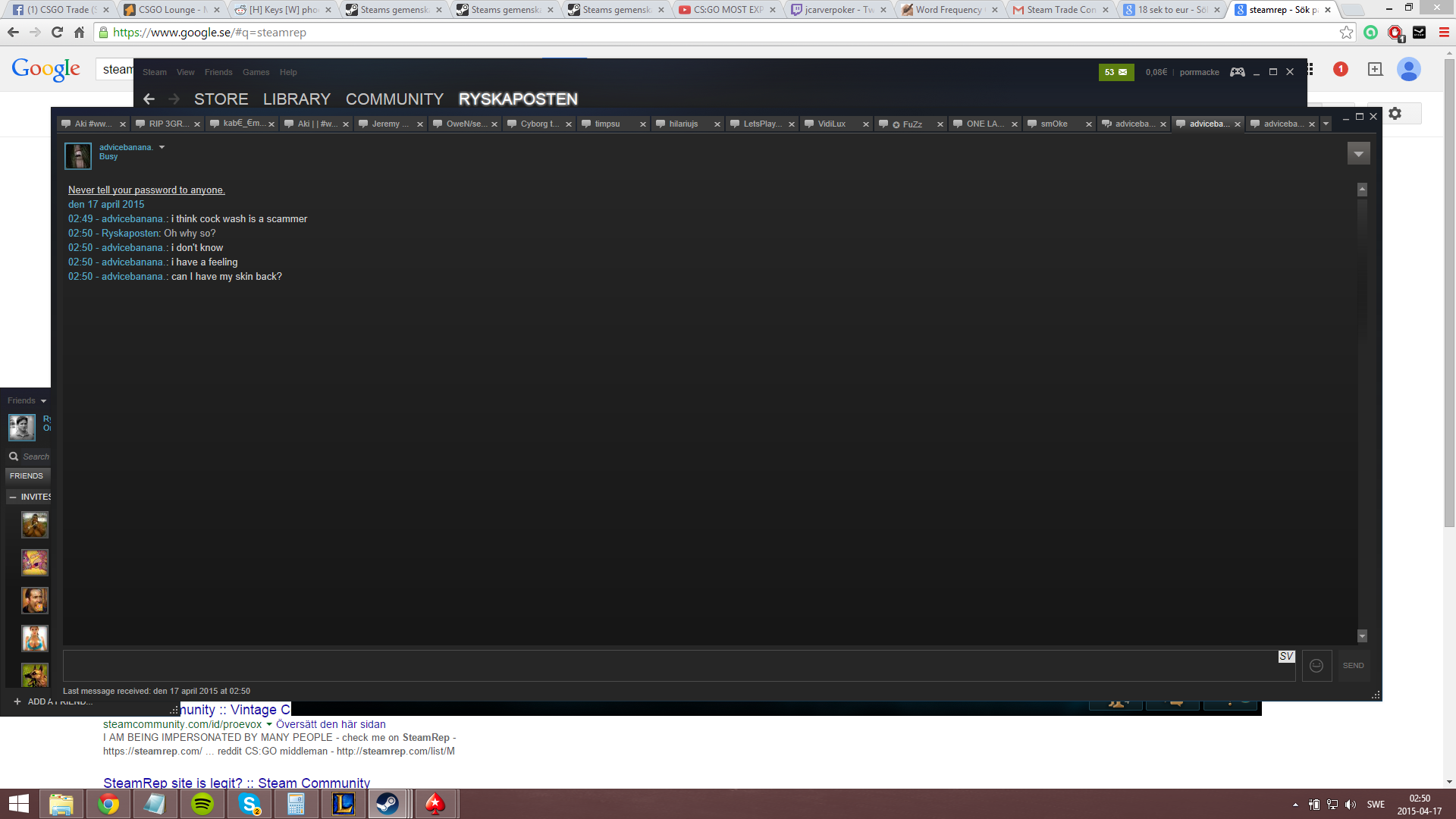The height and width of the screenshot is (819, 1456).
Task: Open the Games menu in Steam
Action: (256, 72)
